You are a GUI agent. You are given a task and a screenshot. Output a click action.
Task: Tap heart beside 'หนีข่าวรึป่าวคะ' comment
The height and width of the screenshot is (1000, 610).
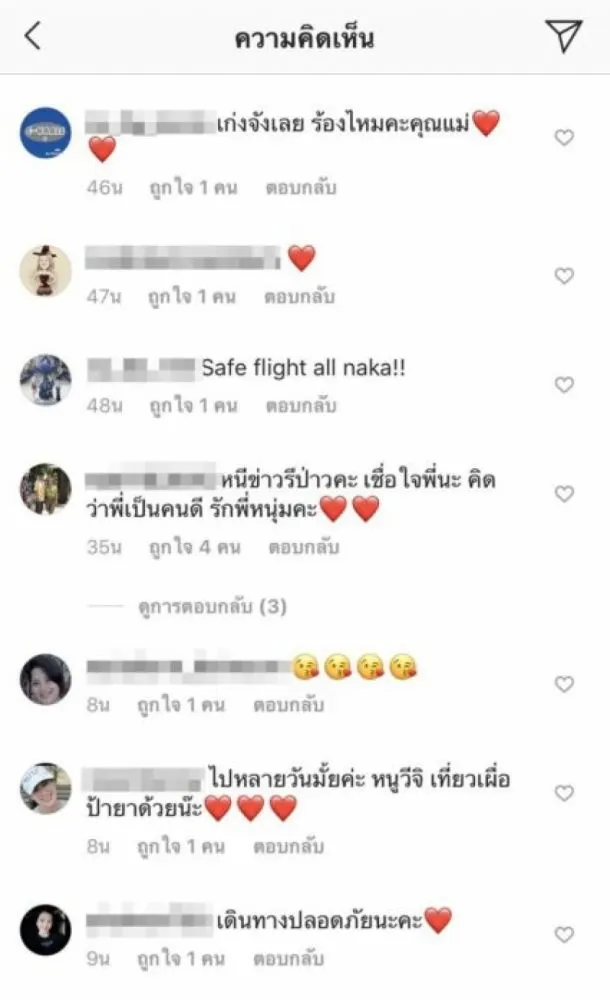(x=564, y=494)
